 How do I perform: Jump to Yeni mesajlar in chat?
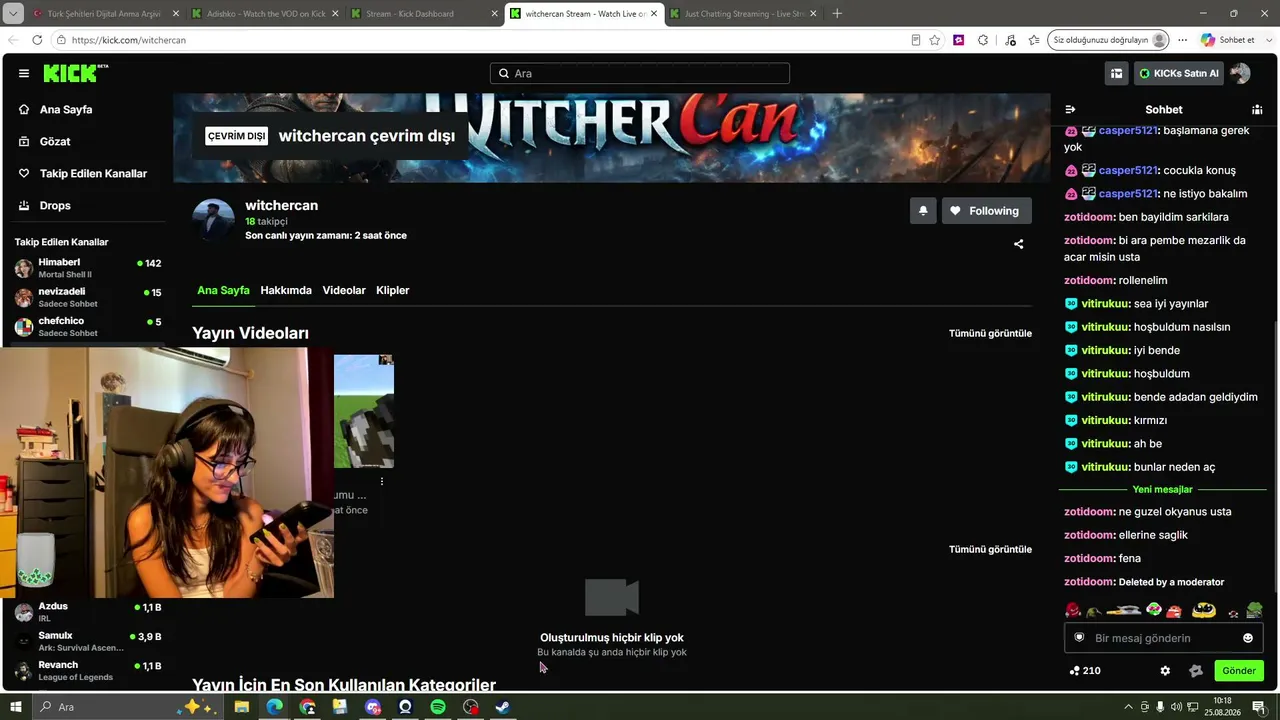coord(1162,489)
